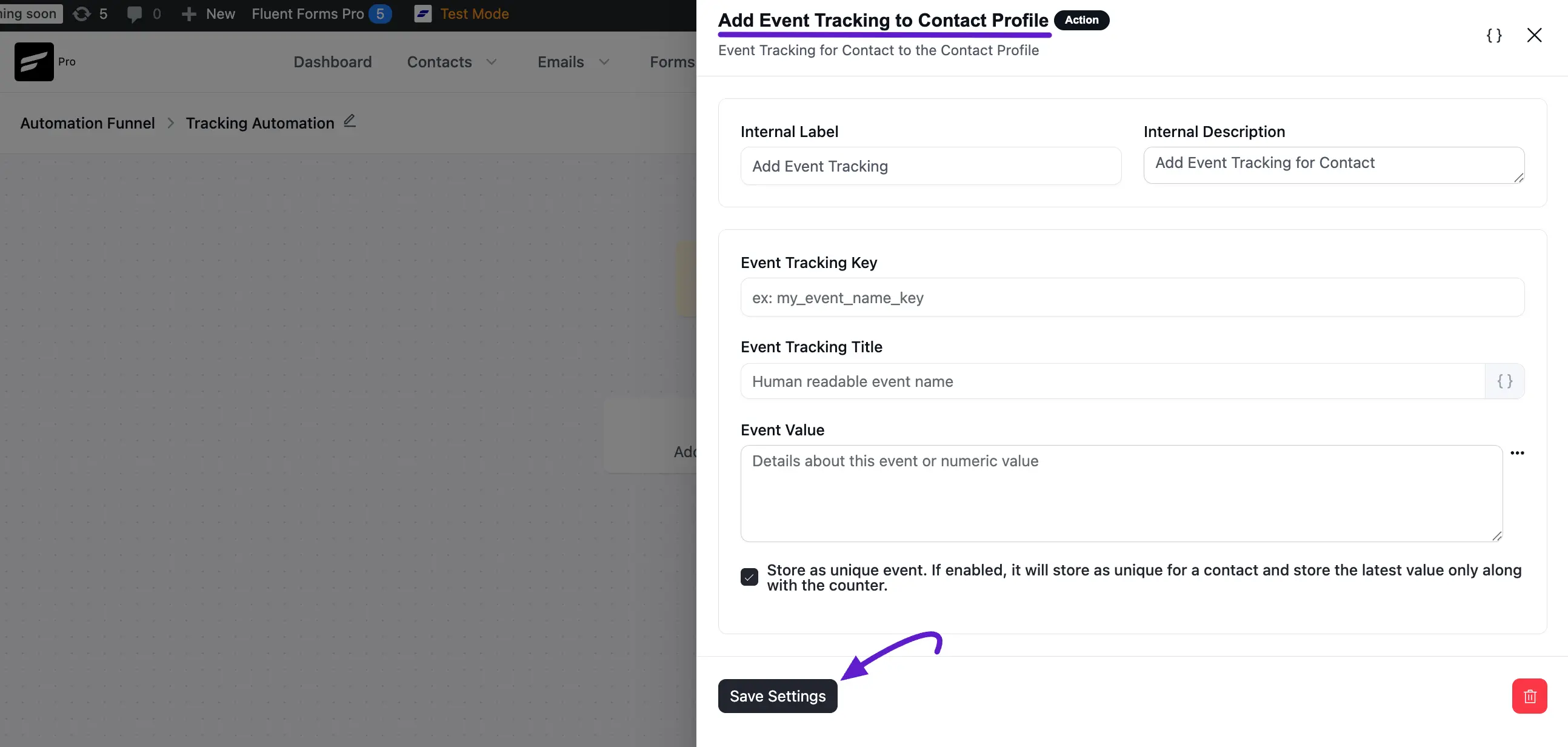Focus the Event Value textarea
This screenshot has height=747, width=1568.
tap(1121, 494)
